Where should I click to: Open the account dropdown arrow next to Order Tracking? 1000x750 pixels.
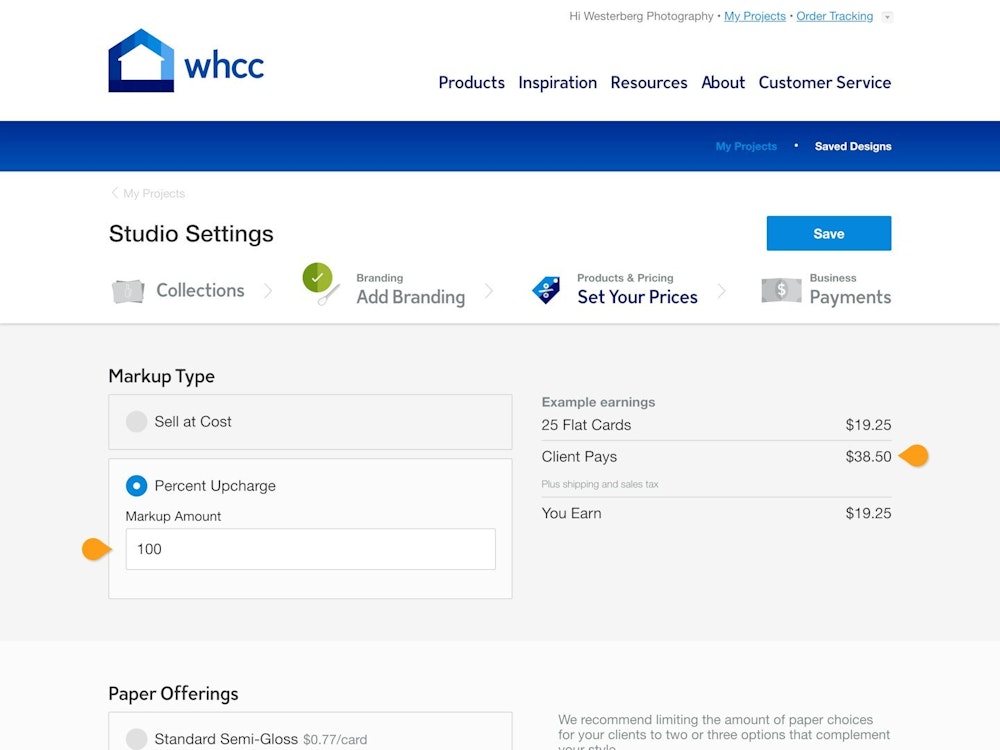click(887, 17)
